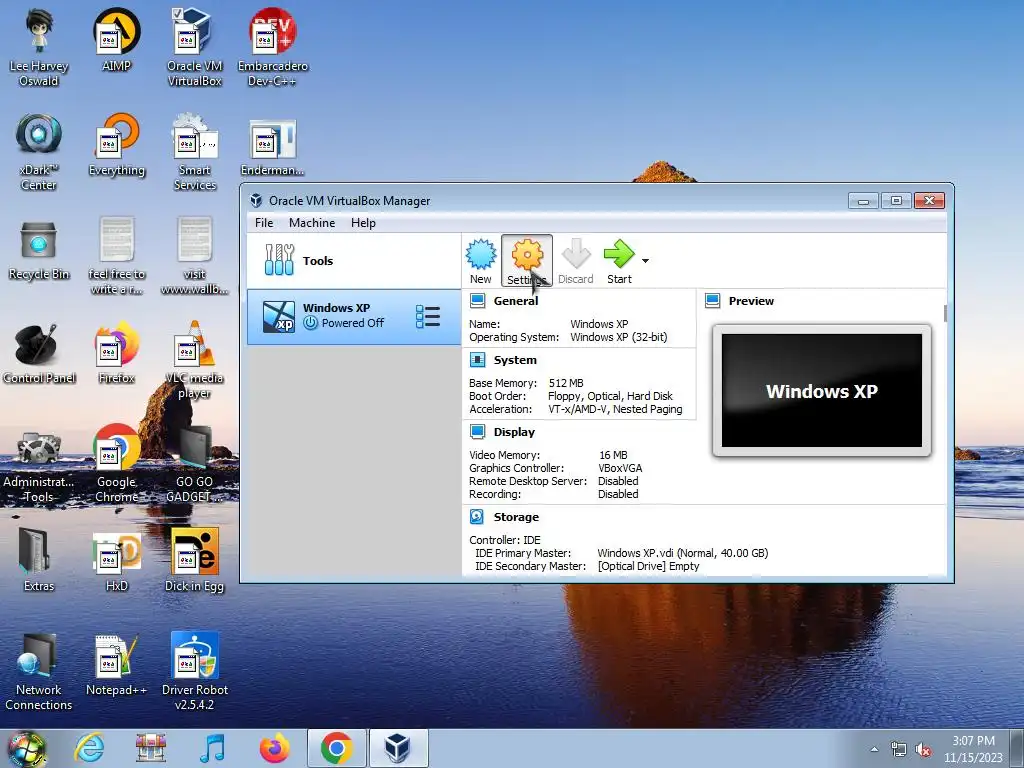The height and width of the screenshot is (768, 1024).
Task: Show hidden tray icons arrow
Action: (874, 749)
